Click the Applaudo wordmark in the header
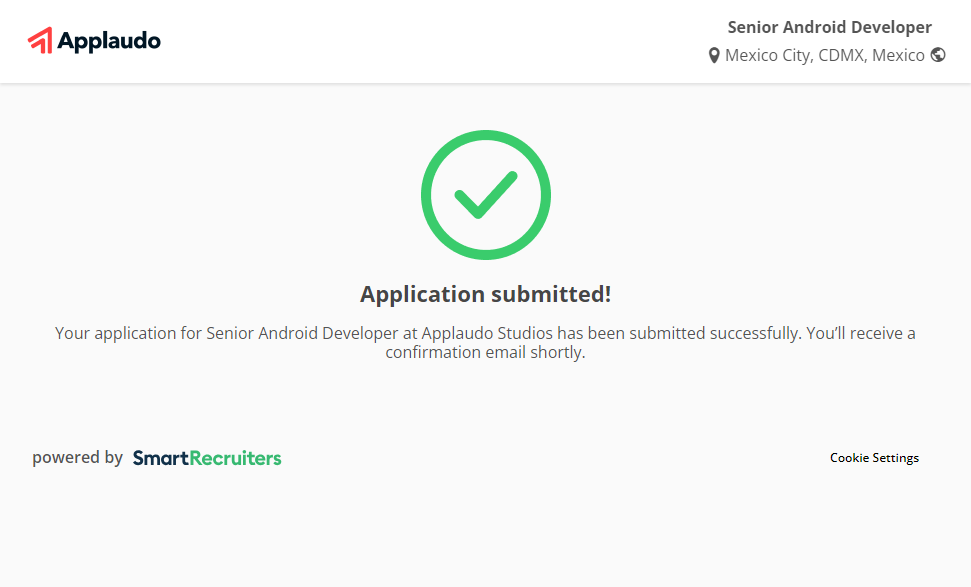Viewport: 971px width, 587px height. pos(109,41)
